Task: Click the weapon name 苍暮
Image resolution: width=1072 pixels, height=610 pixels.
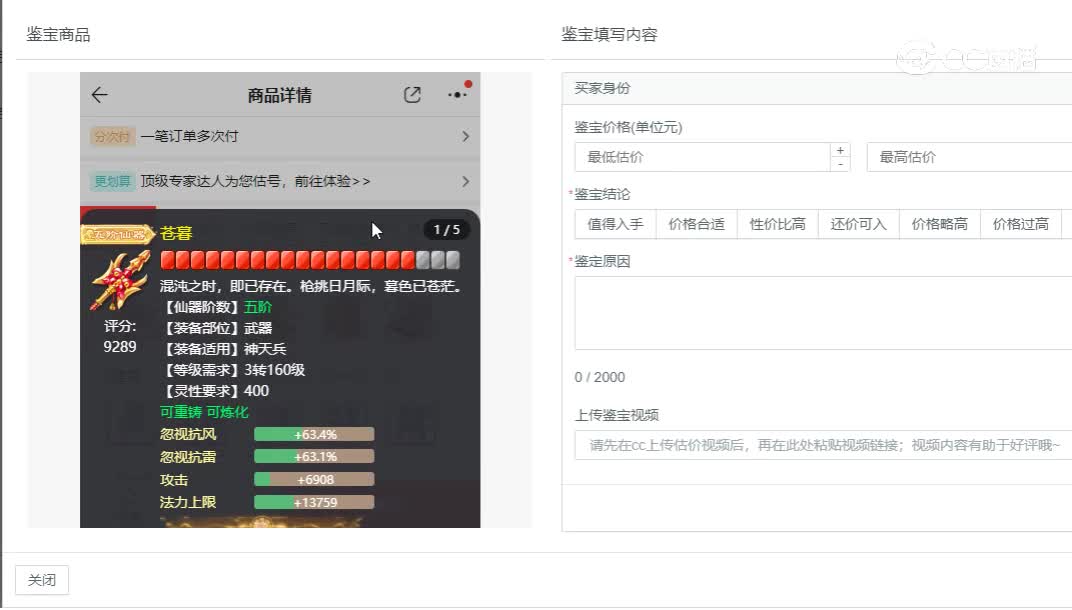Action: [x=176, y=233]
